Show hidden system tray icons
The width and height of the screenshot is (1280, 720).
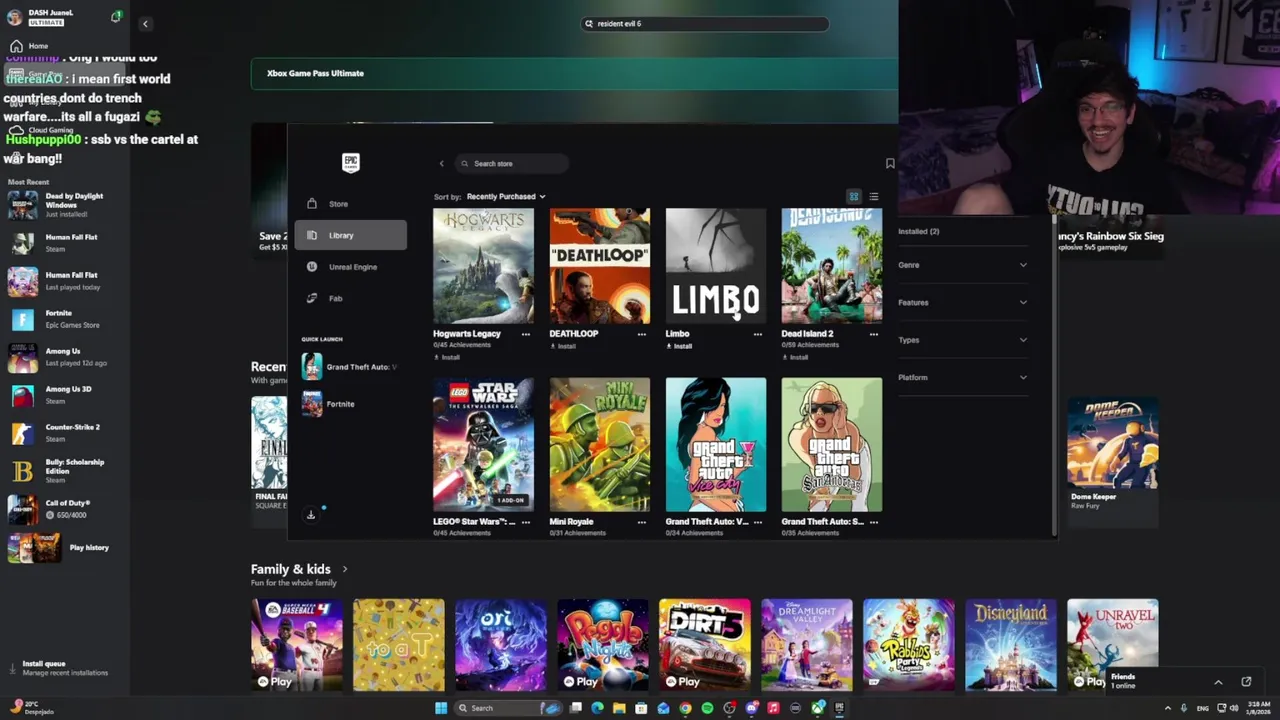tap(1167, 708)
